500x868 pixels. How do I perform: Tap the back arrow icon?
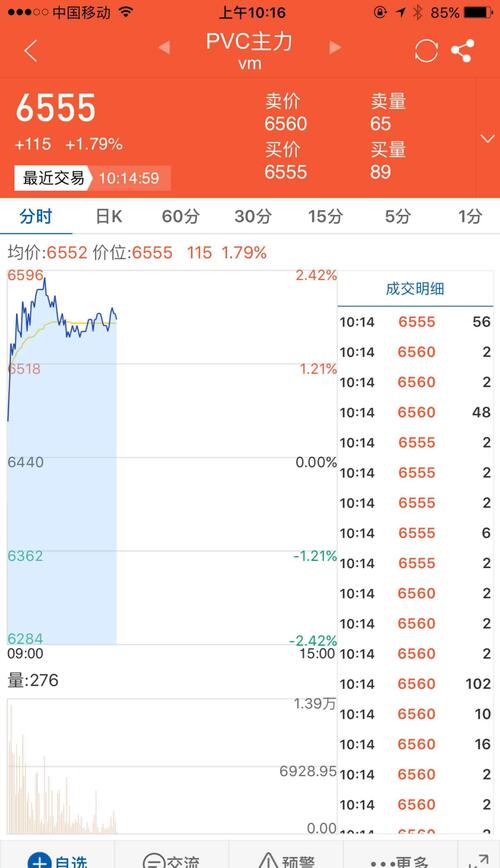coord(31,51)
